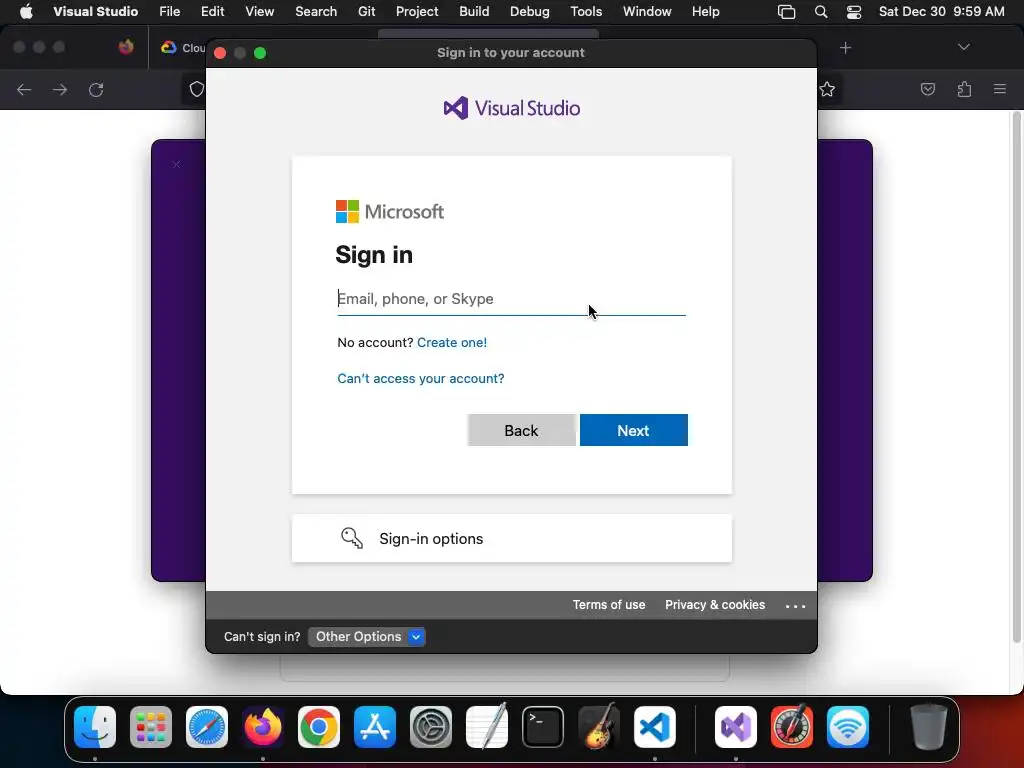The image size is (1024, 768).
Task: Open Control Center in menu bar
Action: tap(854, 12)
